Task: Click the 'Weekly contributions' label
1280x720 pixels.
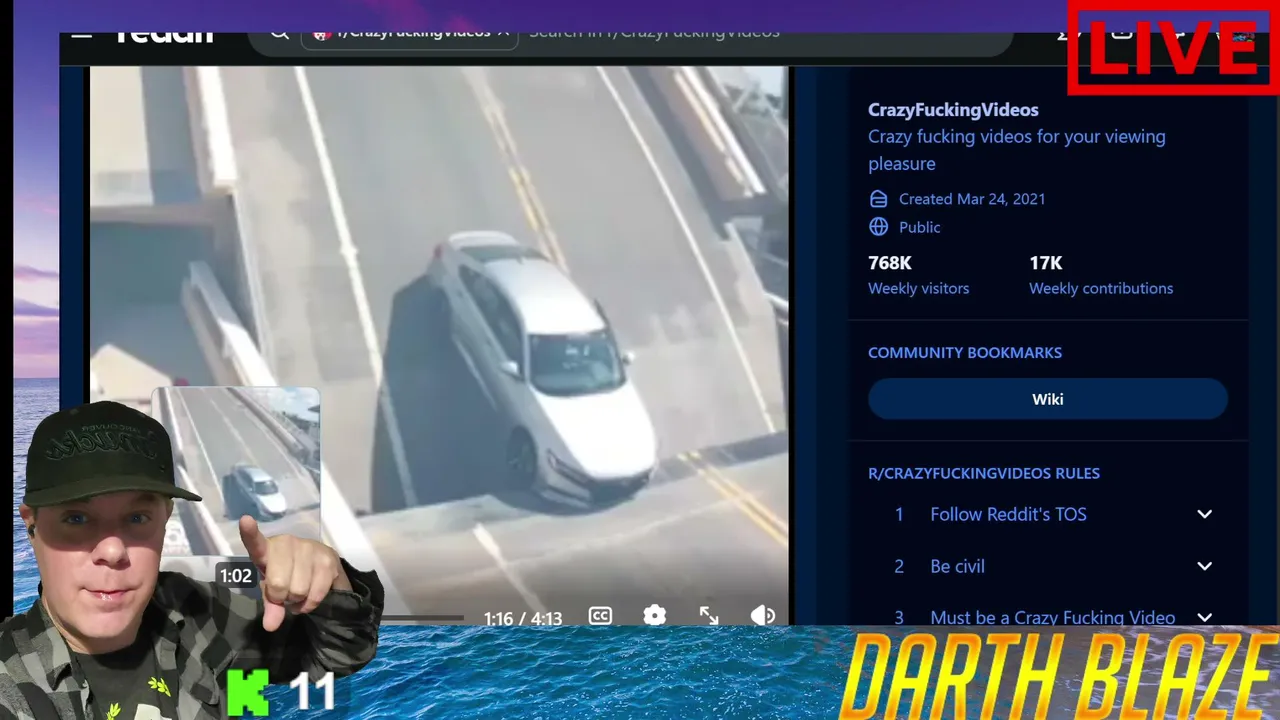Action: [x=1102, y=288]
